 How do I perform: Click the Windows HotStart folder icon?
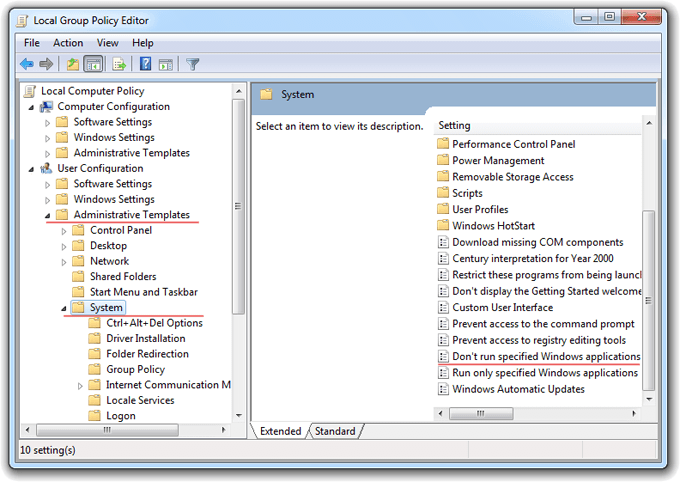pyautogui.click(x=443, y=225)
